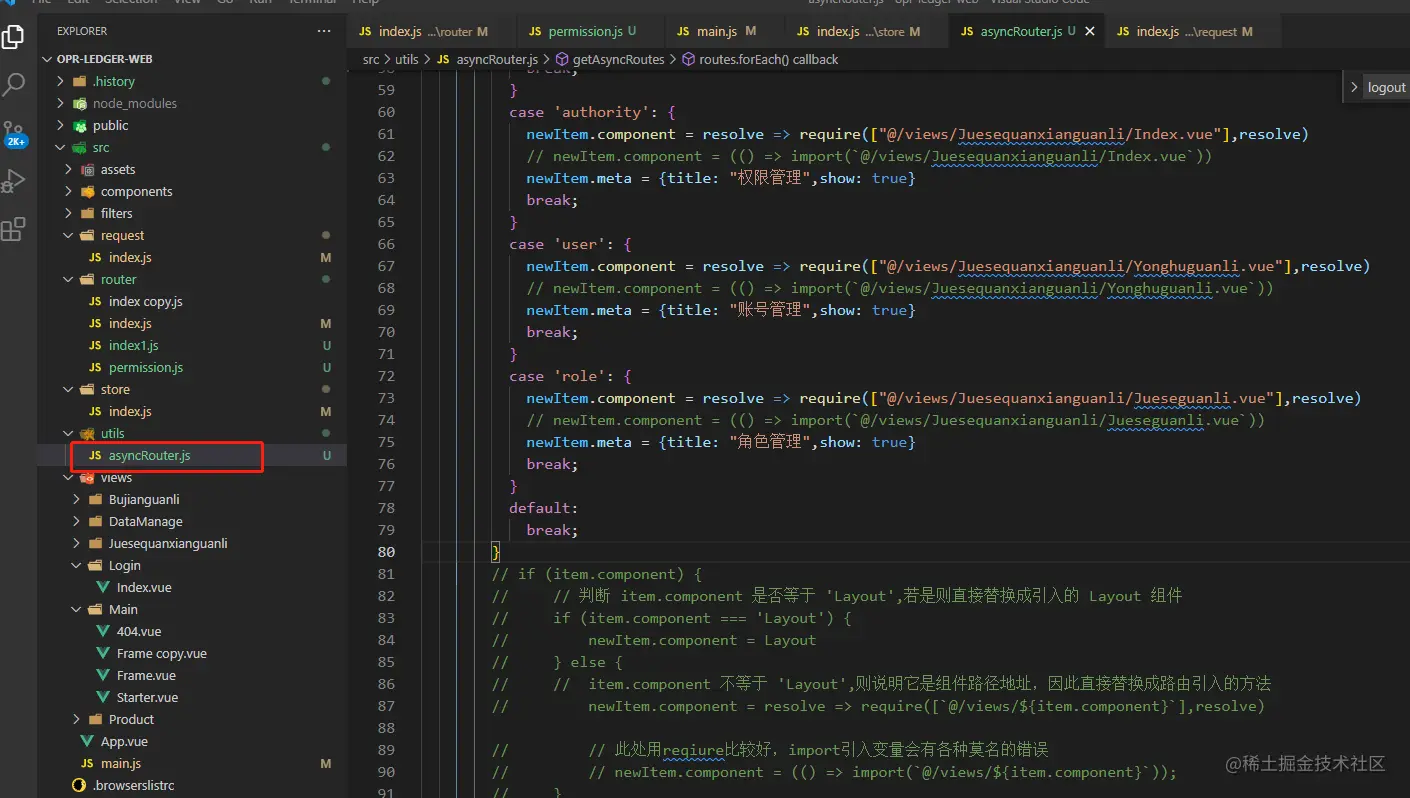Click the utils folder icon
Viewport: 1410px width, 798px height.
click(x=88, y=433)
